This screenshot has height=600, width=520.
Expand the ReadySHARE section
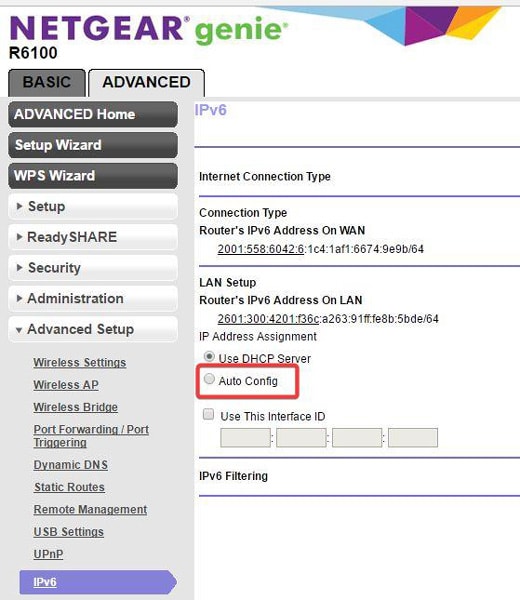(x=93, y=237)
